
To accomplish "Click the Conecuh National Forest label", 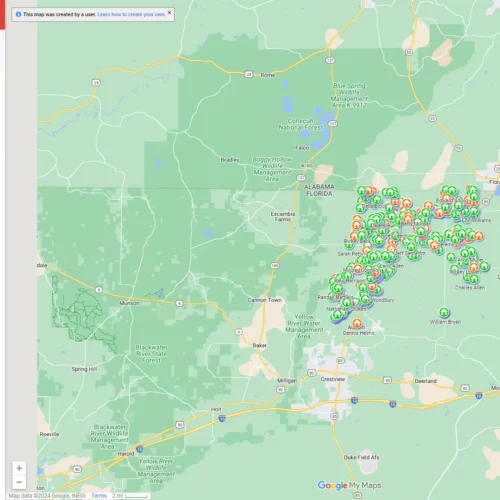I will [x=301, y=124].
